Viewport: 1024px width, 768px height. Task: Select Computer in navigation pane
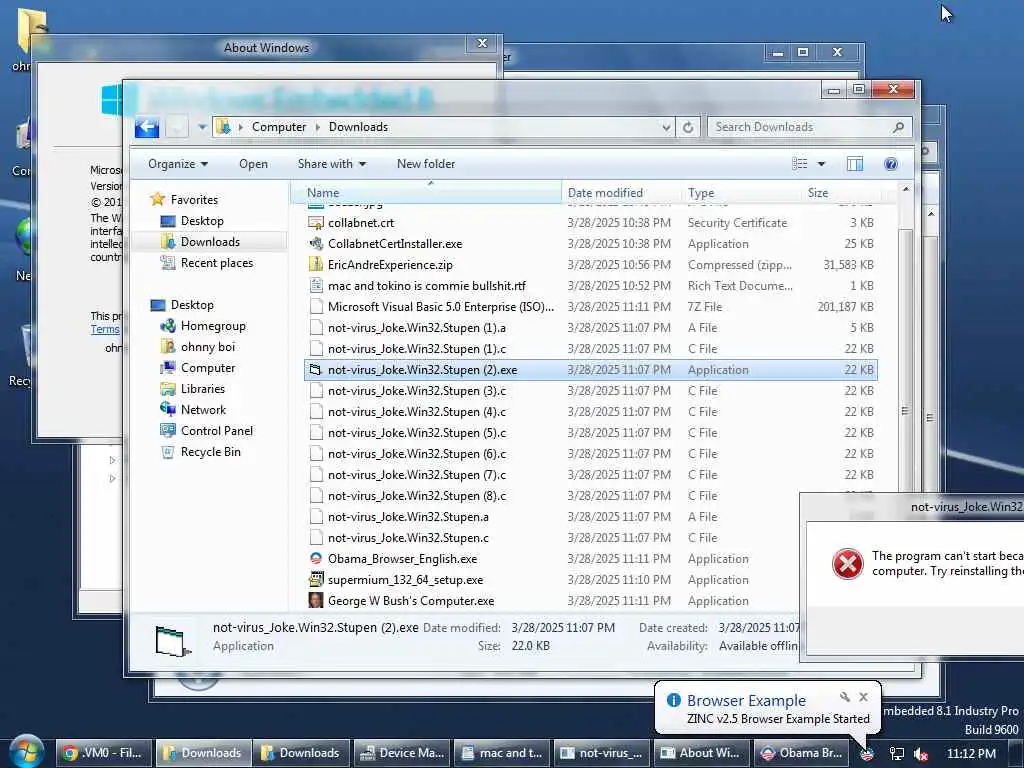click(x=208, y=368)
